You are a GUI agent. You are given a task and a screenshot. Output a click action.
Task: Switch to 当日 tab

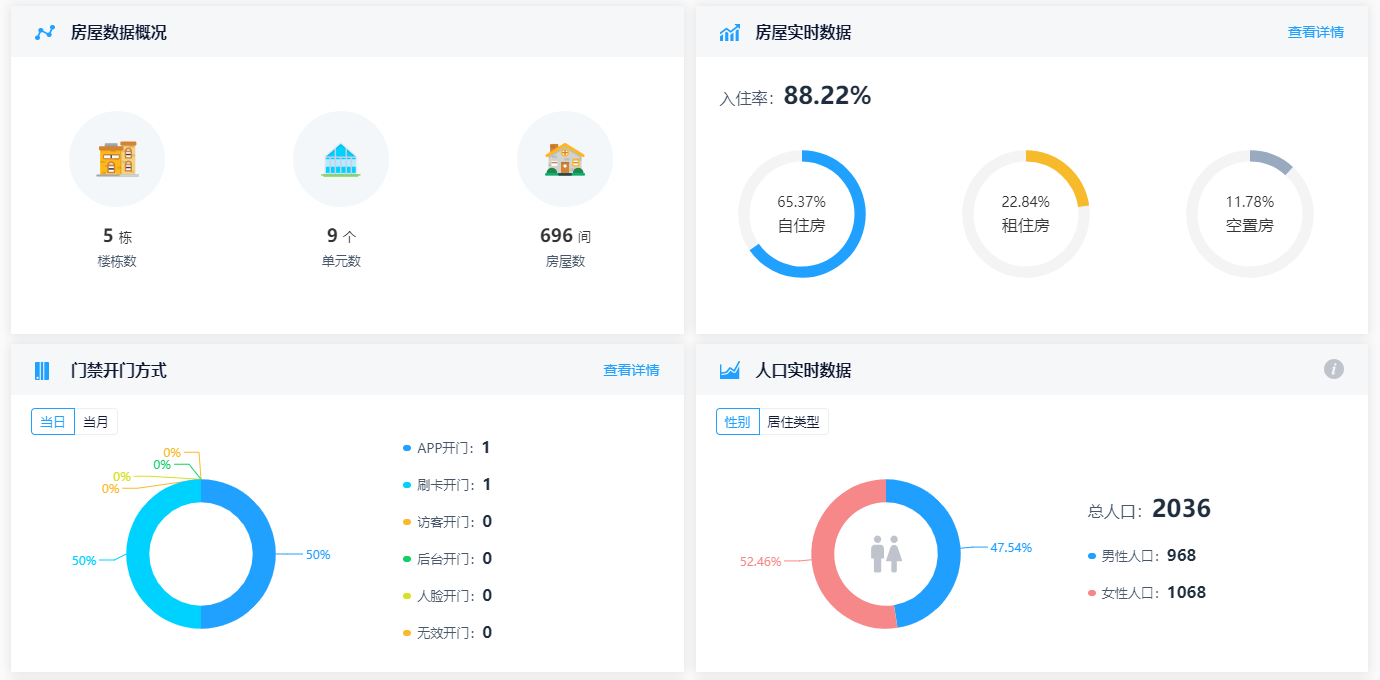pyautogui.click(x=53, y=422)
